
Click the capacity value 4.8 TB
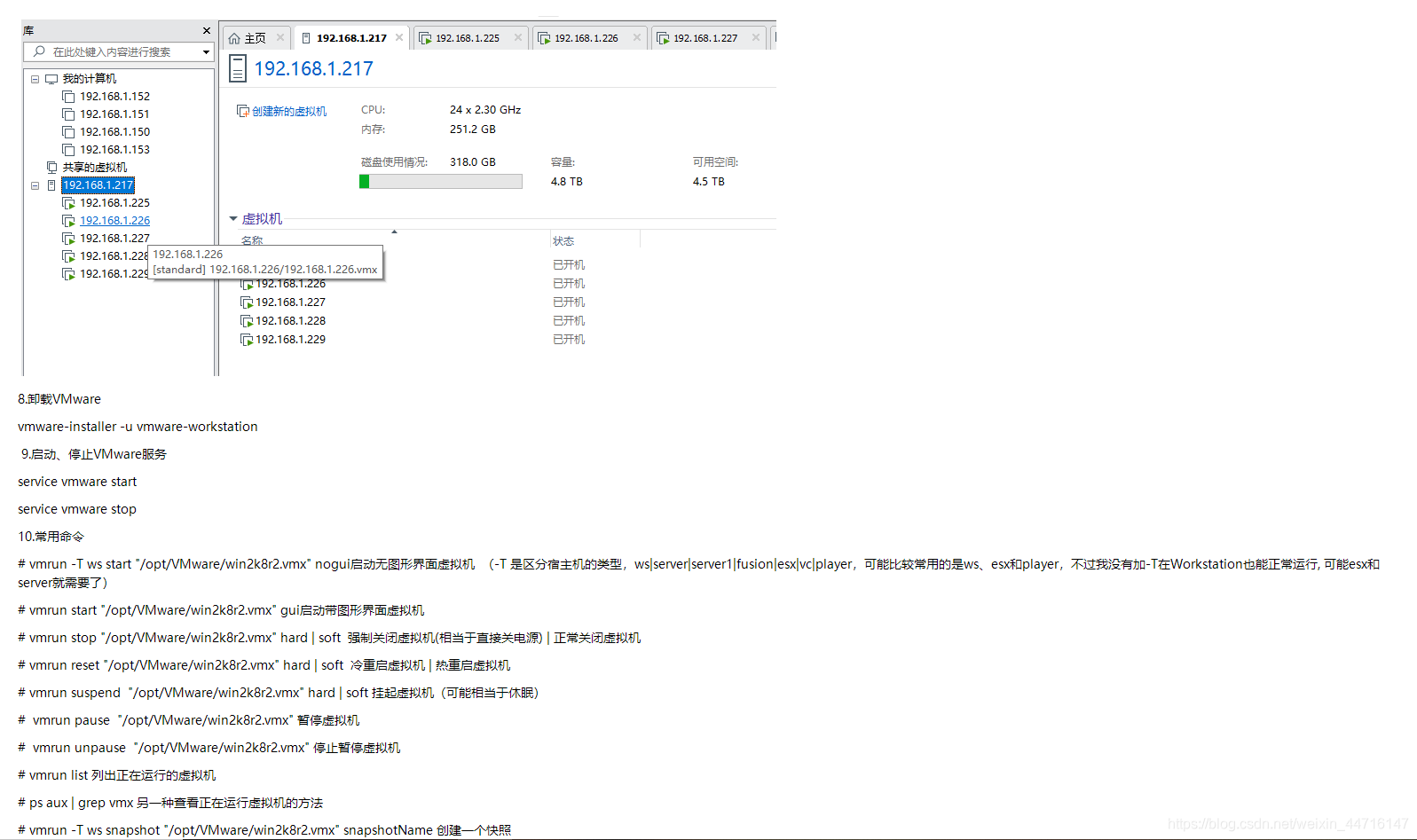[x=567, y=182]
